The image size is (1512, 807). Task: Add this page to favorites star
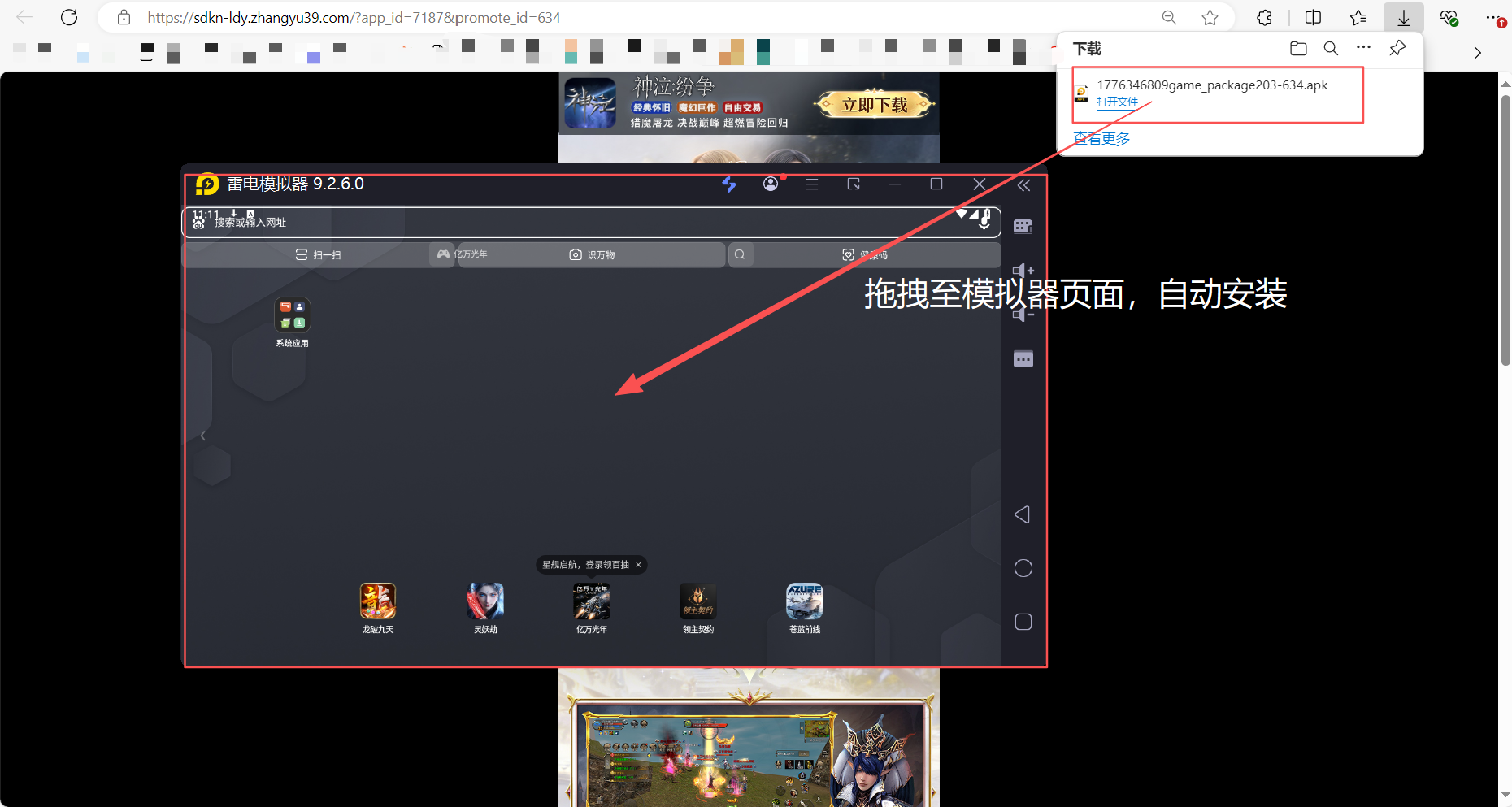pyautogui.click(x=1210, y=17)
